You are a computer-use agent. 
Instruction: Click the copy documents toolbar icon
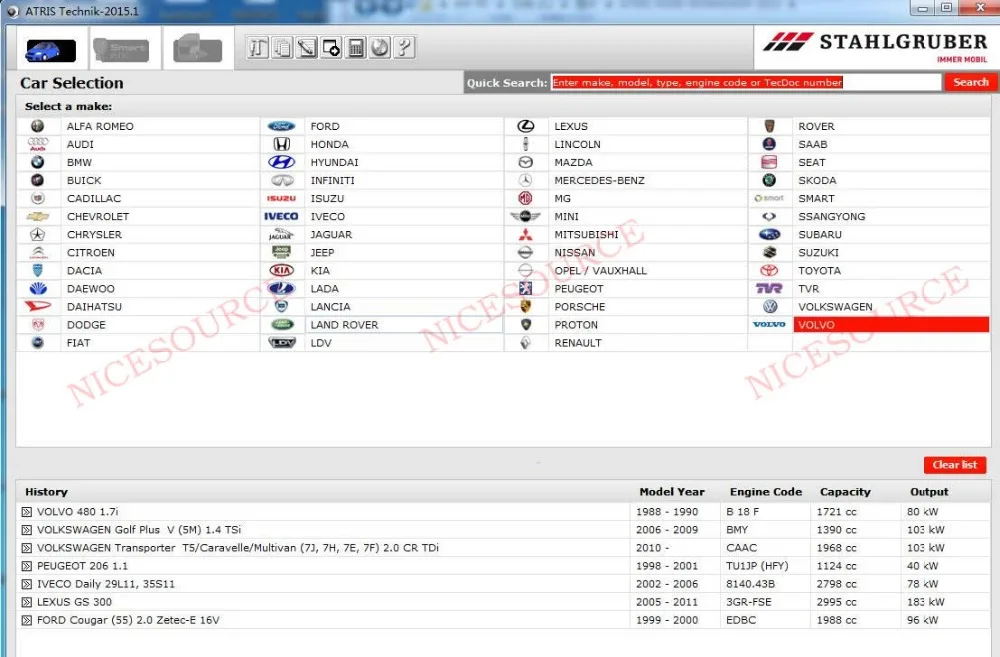(x=282, y=48)
